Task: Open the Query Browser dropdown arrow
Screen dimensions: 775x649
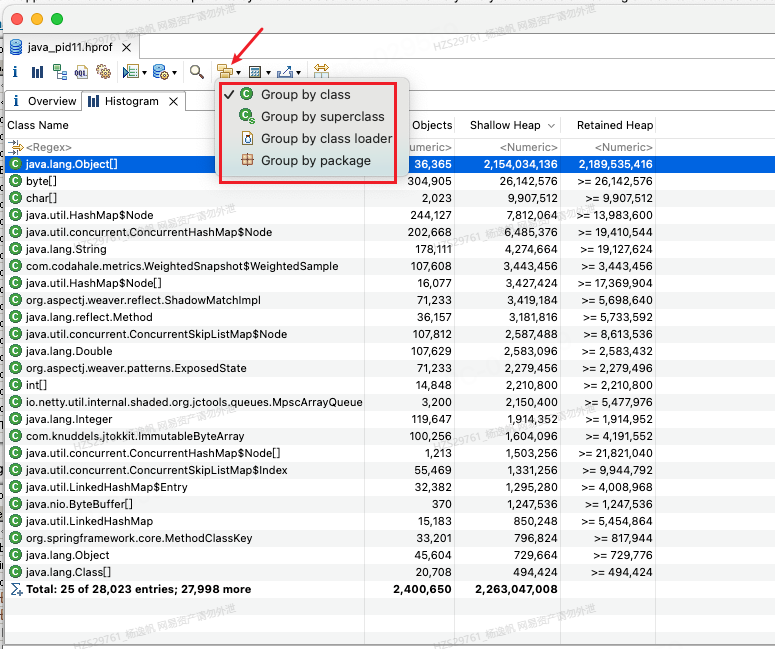Action: point(174,73)
